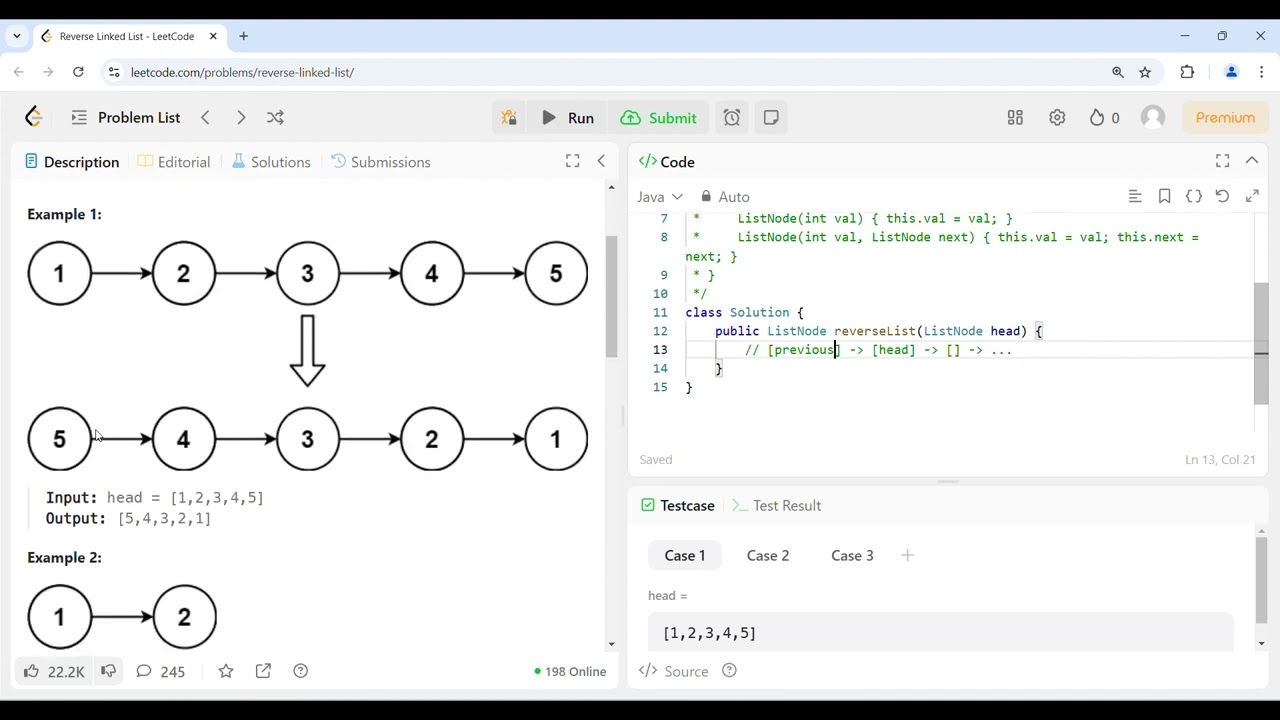Add a new testcase plus

pos(907,555)
